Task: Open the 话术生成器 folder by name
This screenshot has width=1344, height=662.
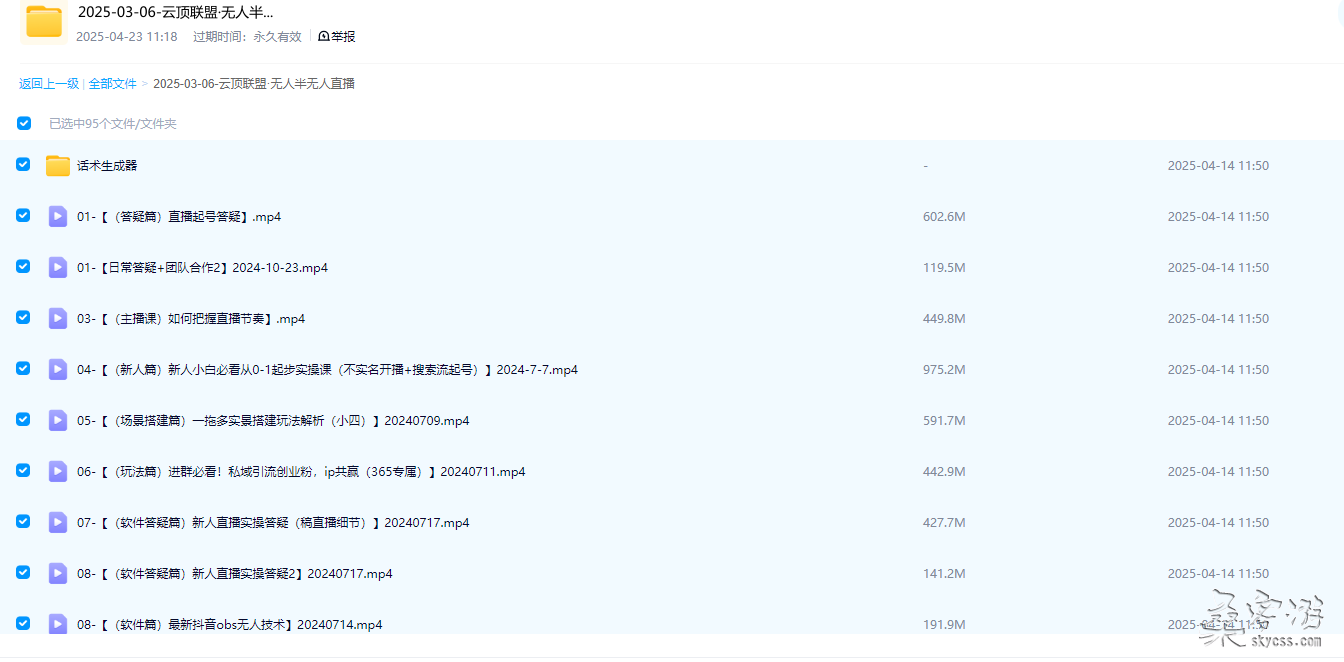Action: (107, 166)
